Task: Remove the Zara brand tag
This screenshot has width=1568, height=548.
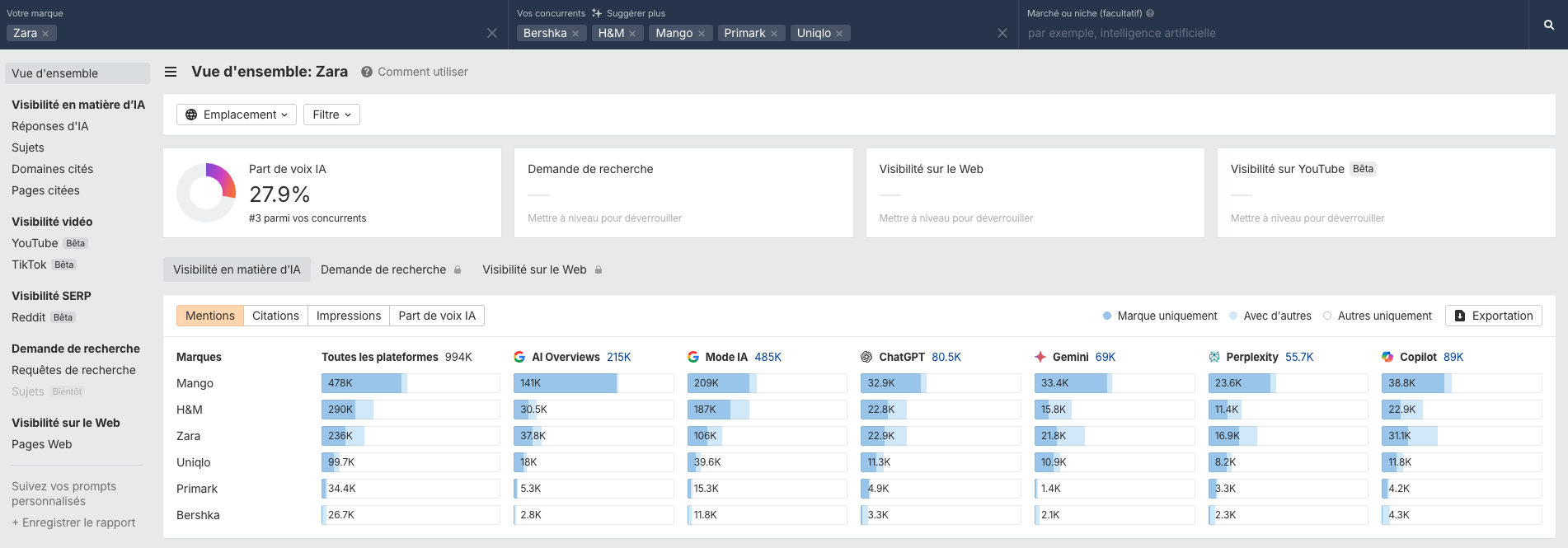Action: 45,34
